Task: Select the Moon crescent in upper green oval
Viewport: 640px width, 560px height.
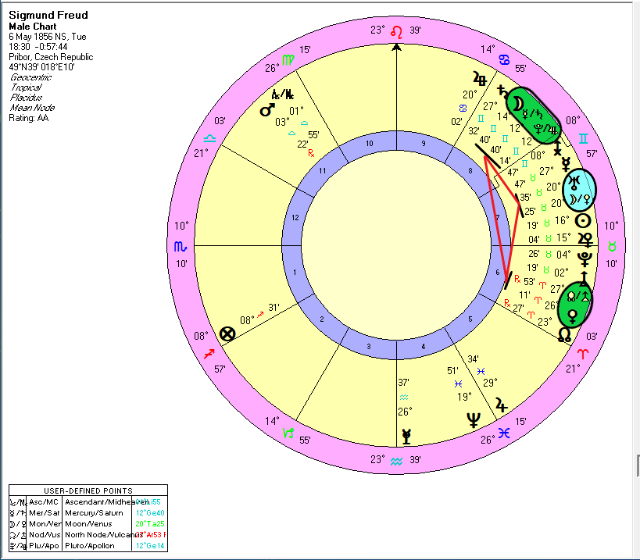Action: 517,104
